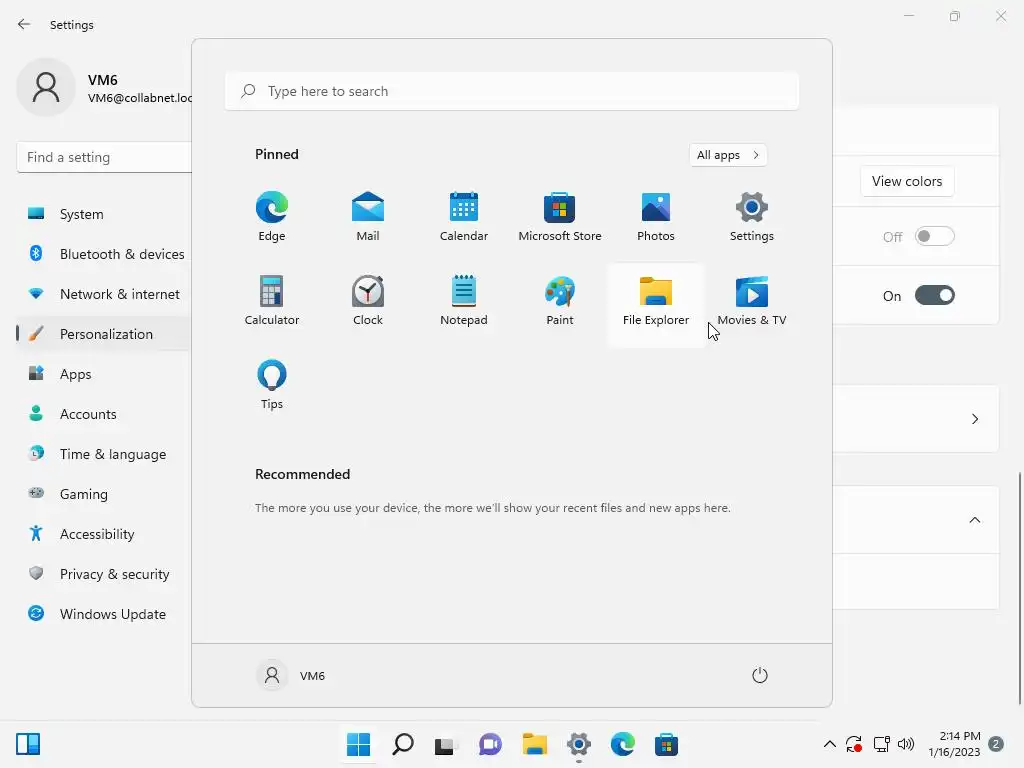
Task: Launch the Clock app
Action: [x=368, y=300]
